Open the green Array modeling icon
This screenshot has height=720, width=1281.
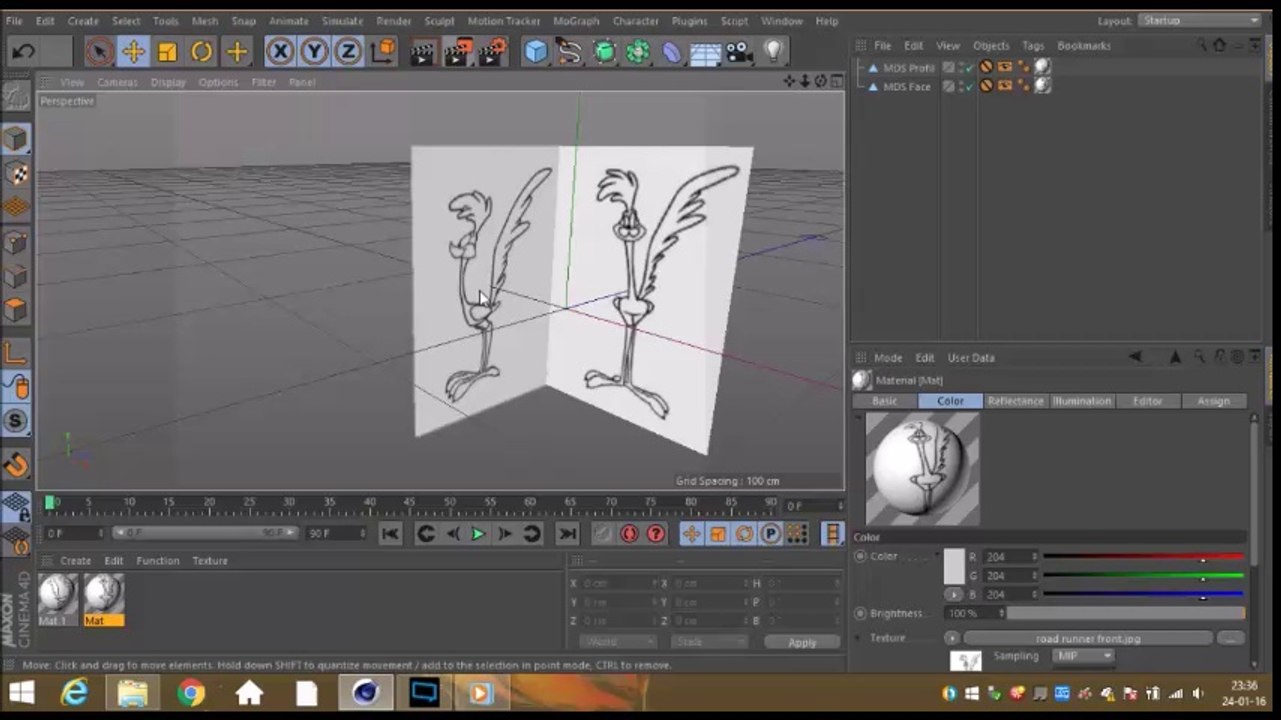(x=638, y=51)
